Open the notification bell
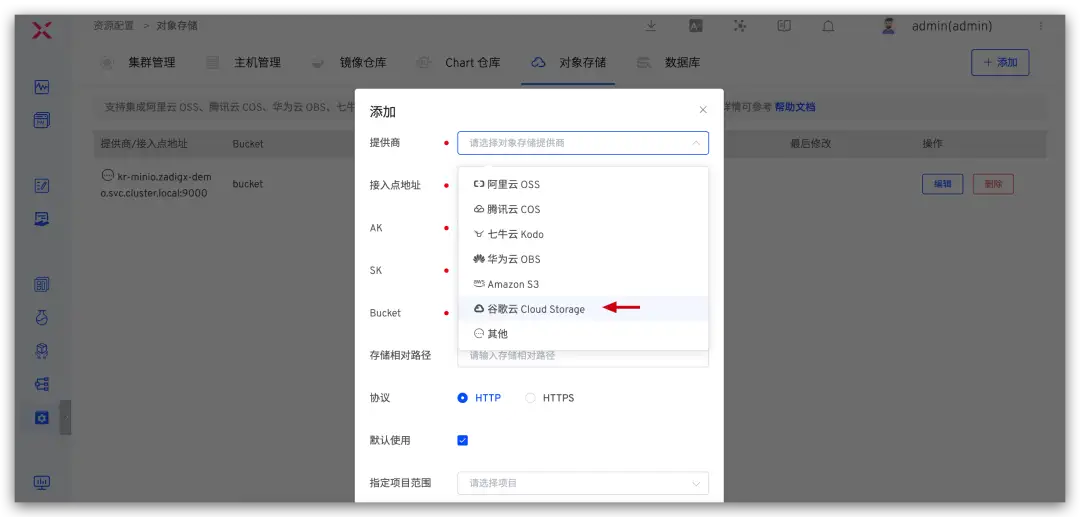Viewport: 1080px width, 517px height. tap(829, 26)
